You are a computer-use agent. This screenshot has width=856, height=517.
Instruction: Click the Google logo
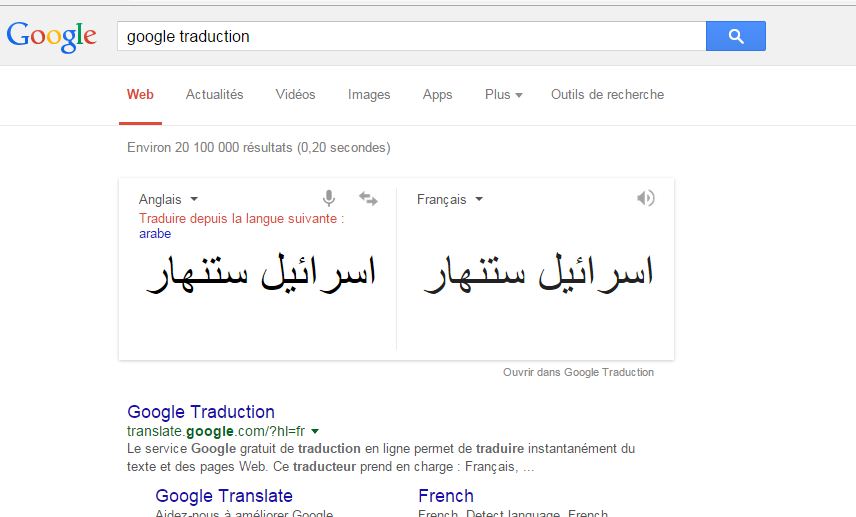[52, 36]
